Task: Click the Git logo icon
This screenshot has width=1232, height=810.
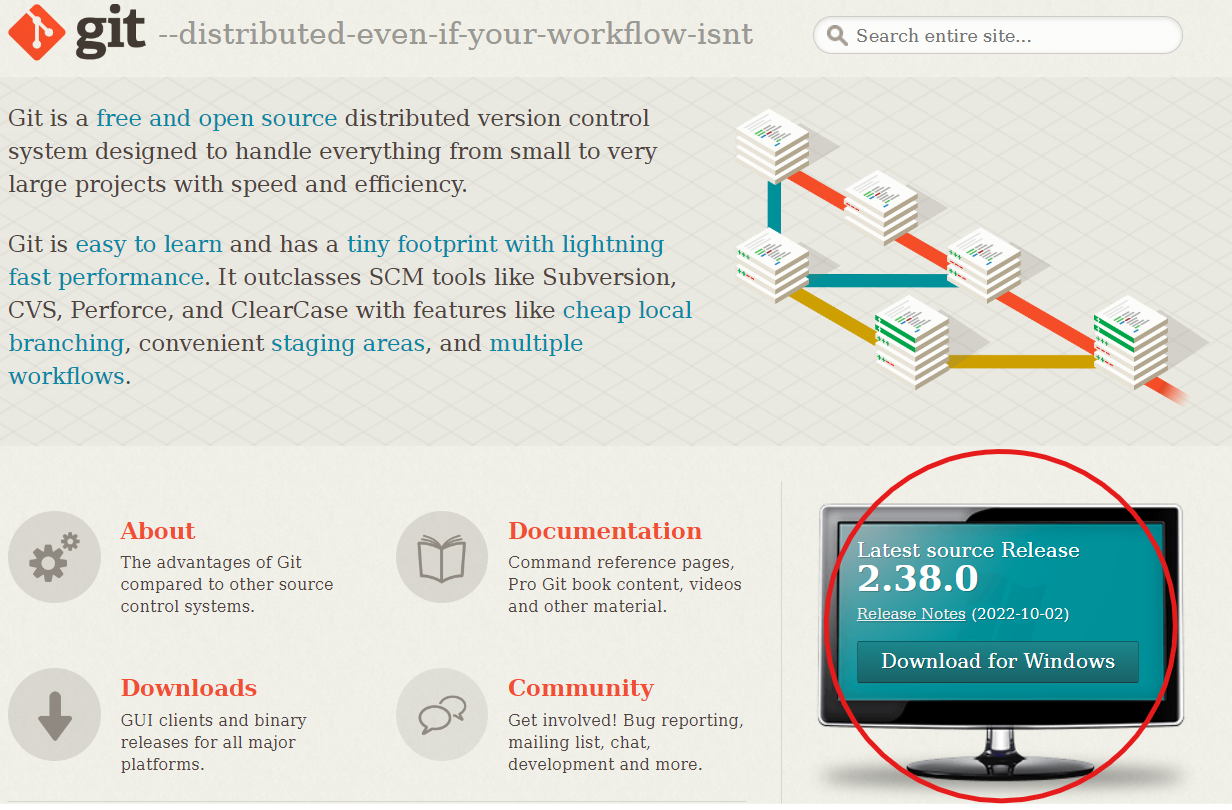Action: [38, 31]
